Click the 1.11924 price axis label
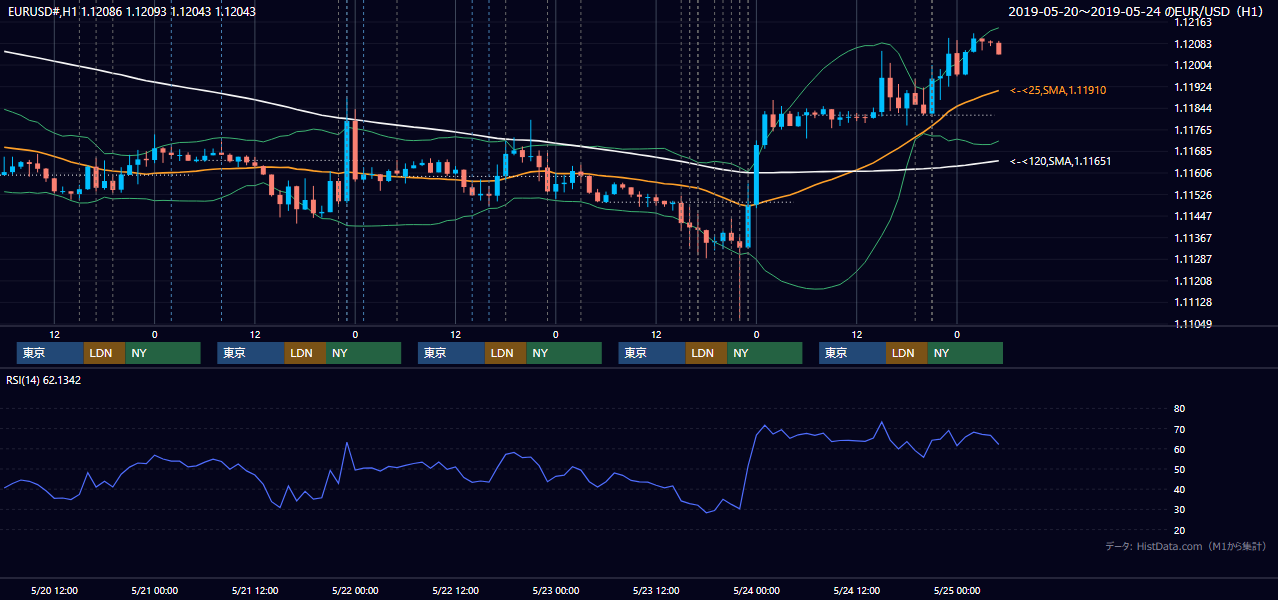 [x=1193, y=87]
